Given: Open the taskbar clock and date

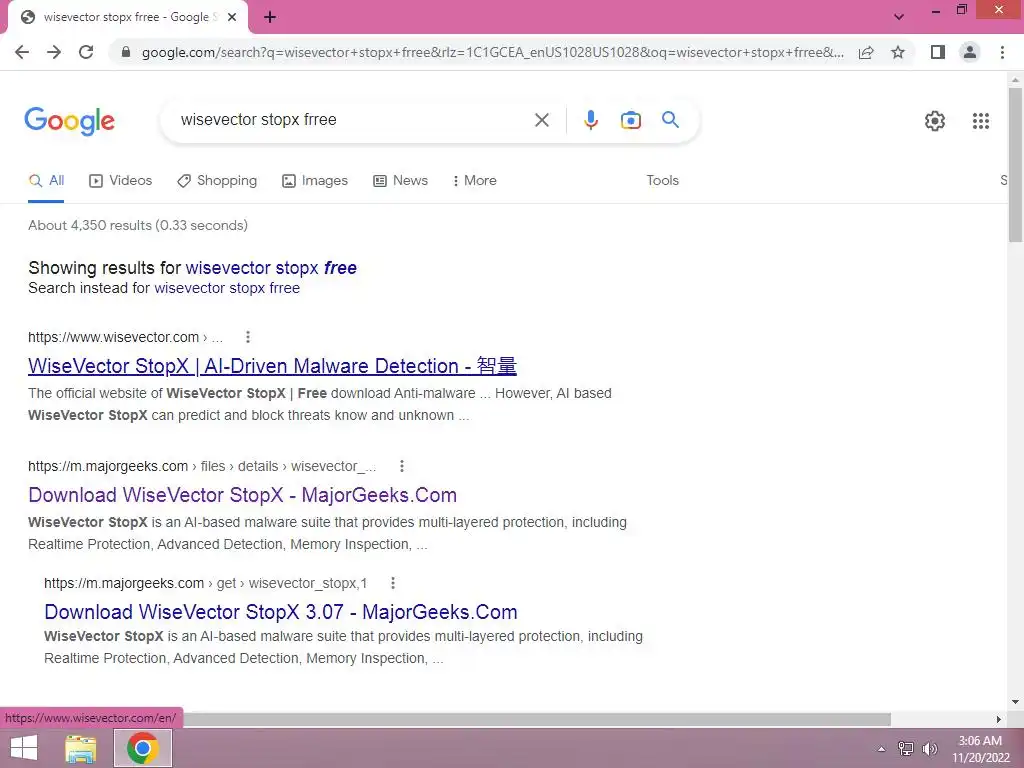Looking at the screenshot, I should point(980,749).
